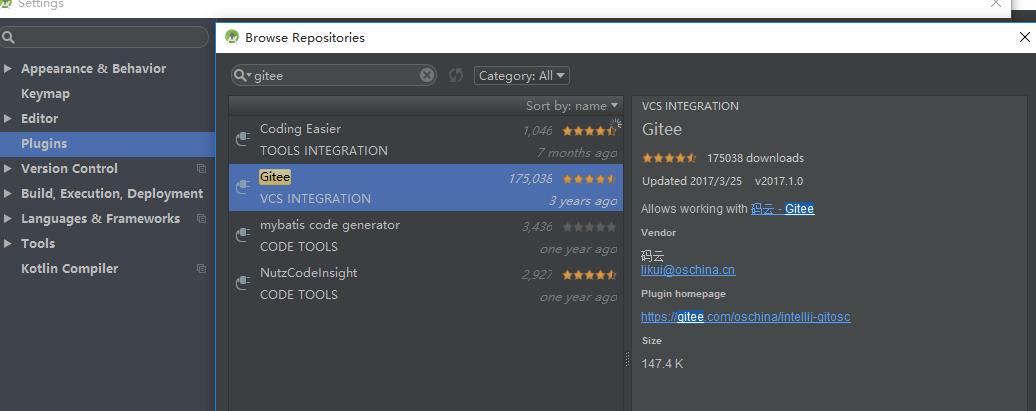Select the Gitee plugin in the list
The width and height of the screenshot is (1036, 411).
[426, 188]
